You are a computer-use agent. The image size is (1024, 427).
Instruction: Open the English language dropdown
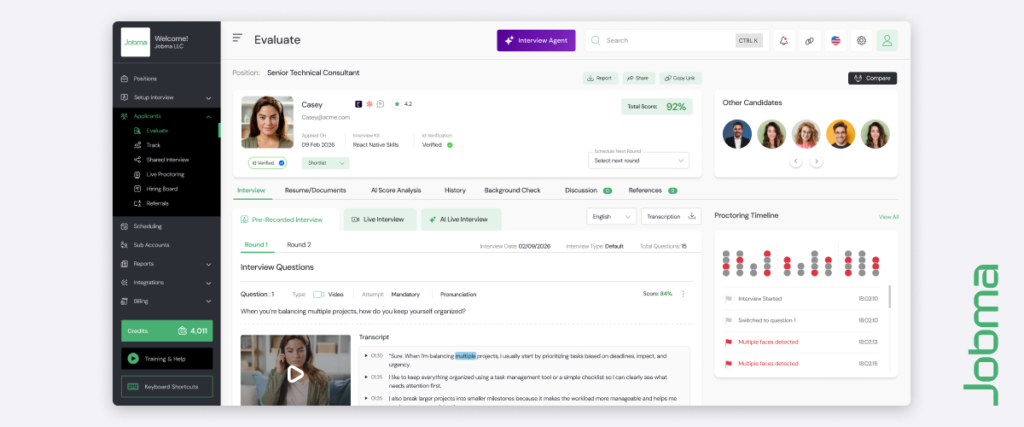click(x=611, y=216)
